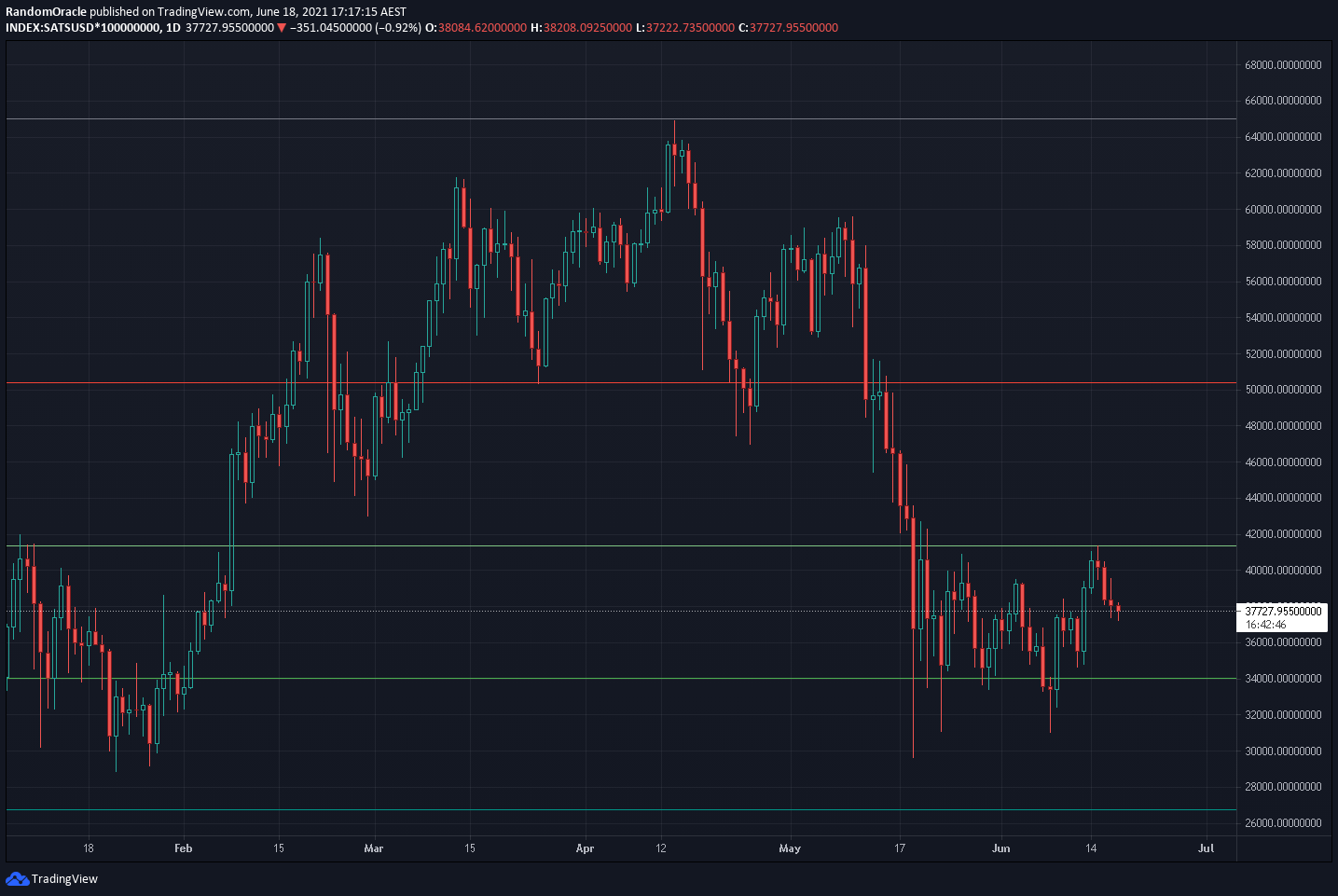Screen dimensions: 1338x896
Task: Click the 50000.00000000 price axis label
Action: 1283,390
